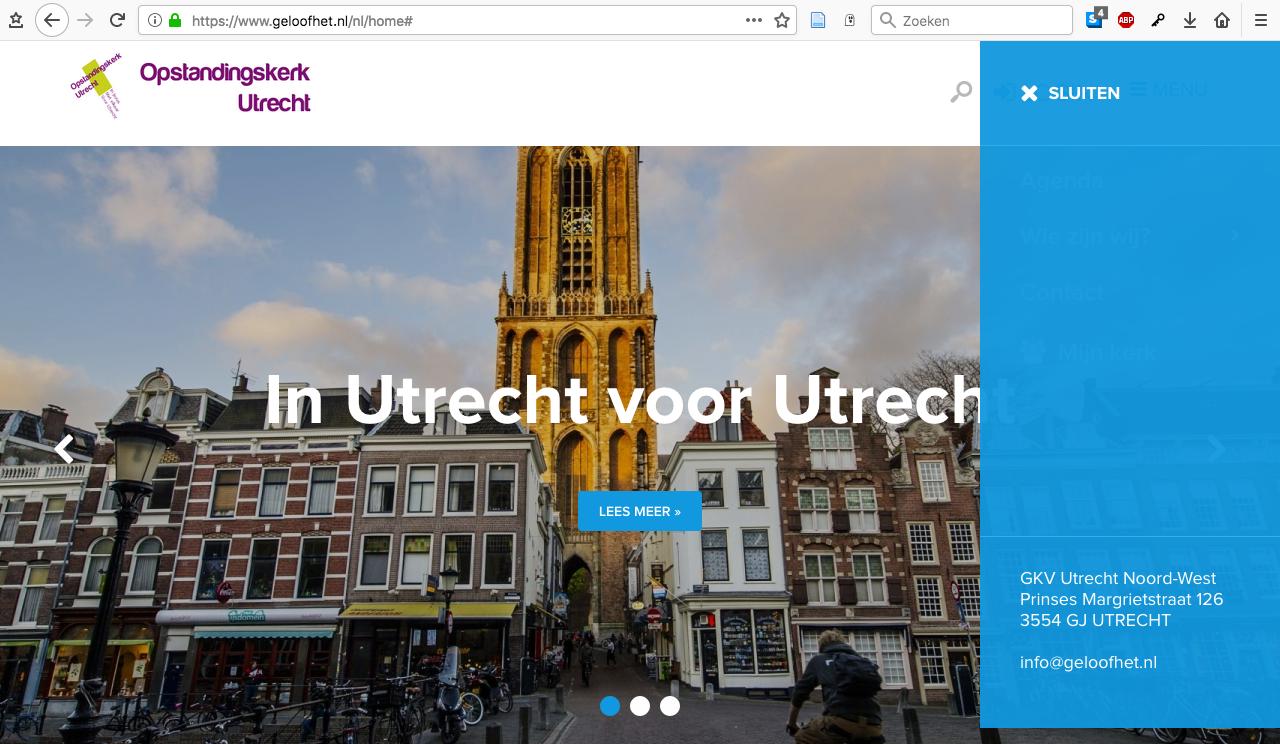Close the side menu with Sluiten
This screenshot has height=744, width=1280.
(x=1070, y=93)
